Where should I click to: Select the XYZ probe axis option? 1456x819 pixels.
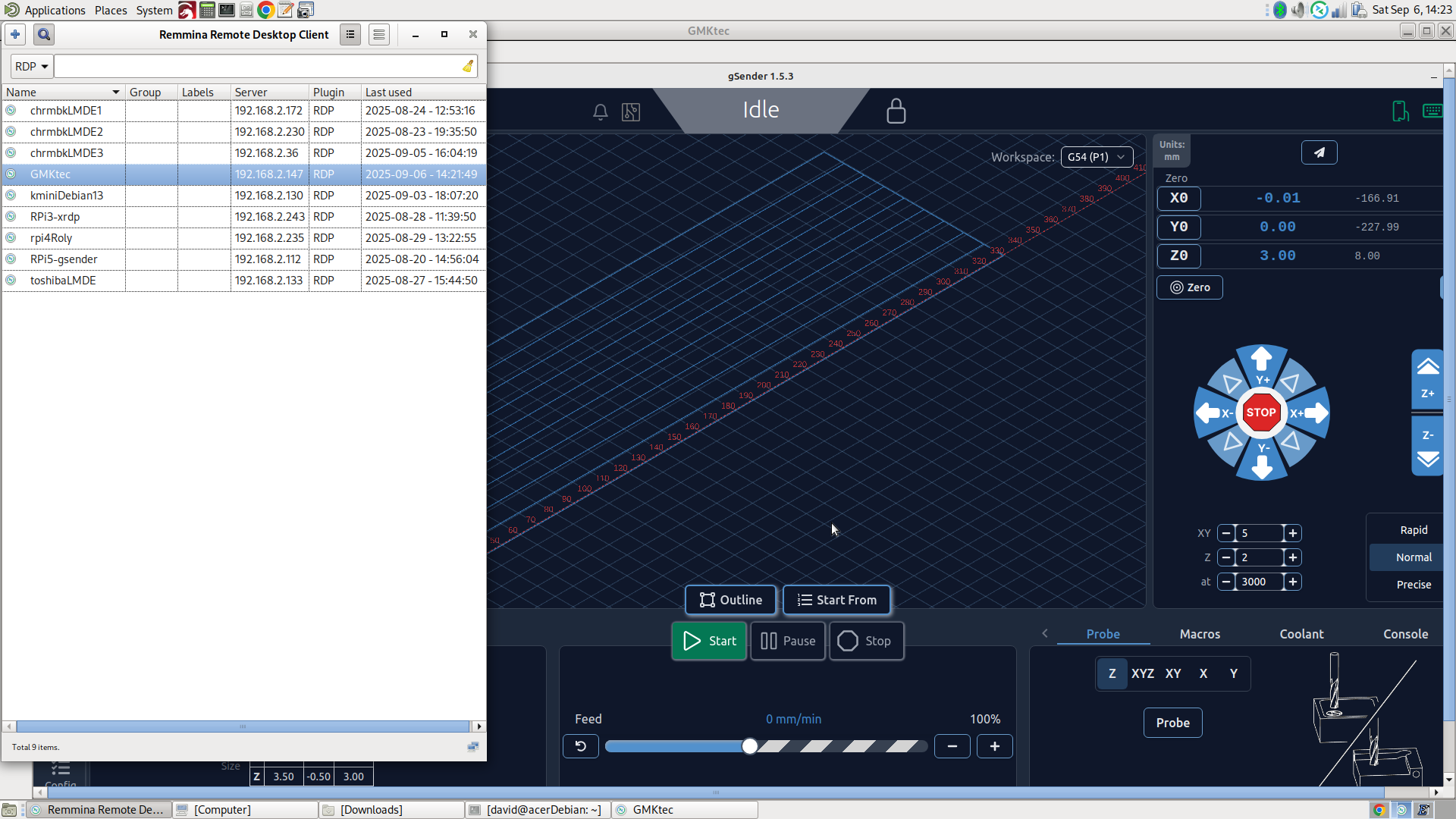(1142, 673)
